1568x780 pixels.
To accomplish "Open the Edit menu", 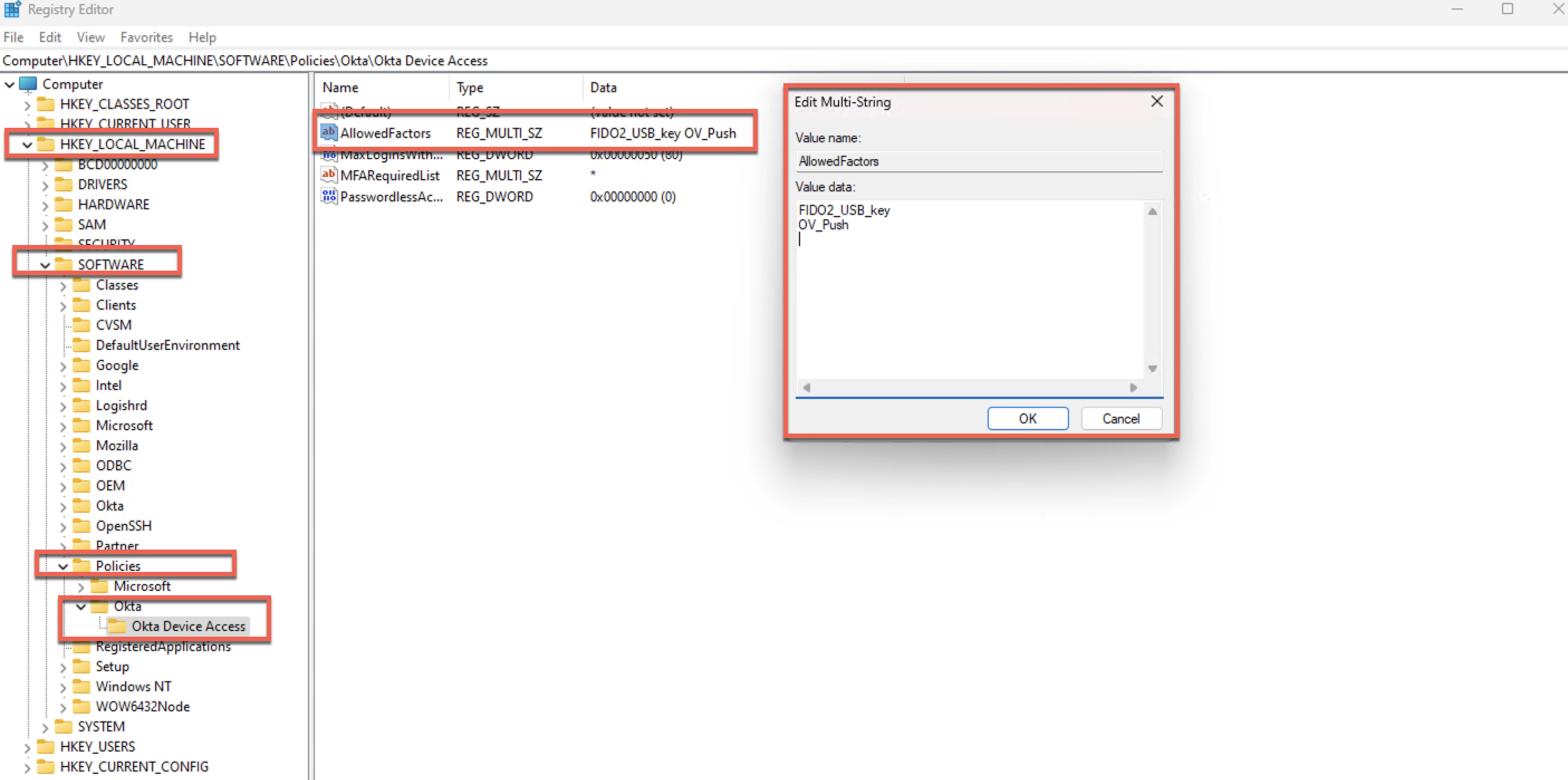I will pos(50,37).
